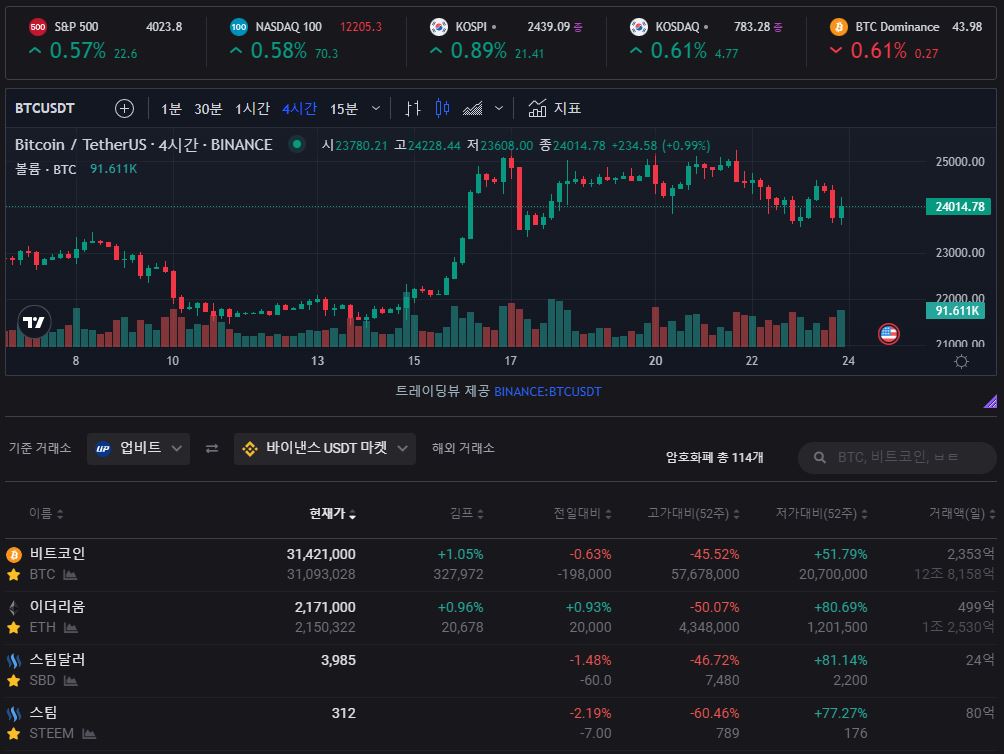Image resolution: width=1004 pixels, height=754 pixels.
Task: Click the S&P 500 ticker icon
Action: coord(38,27)
